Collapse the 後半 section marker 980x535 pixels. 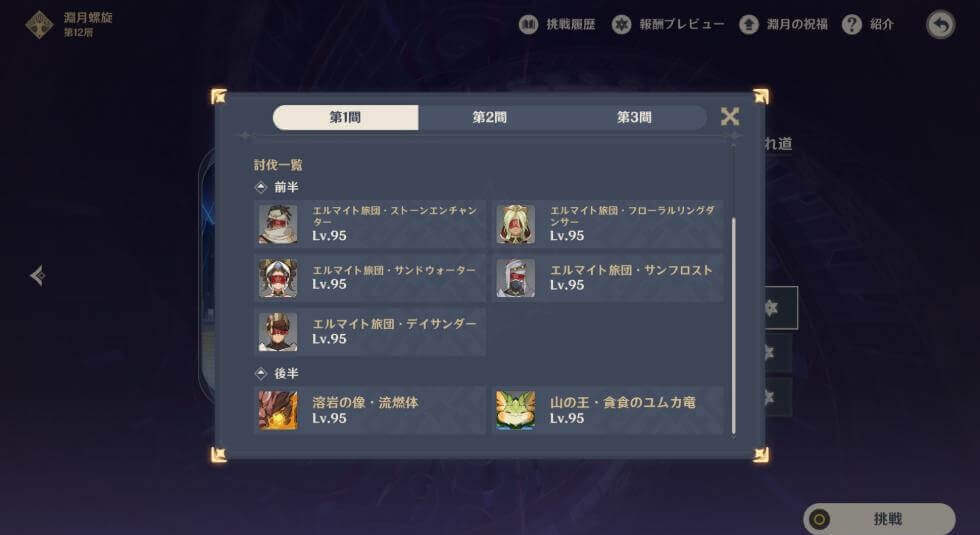pyautogui.click(x=261, y=373)
